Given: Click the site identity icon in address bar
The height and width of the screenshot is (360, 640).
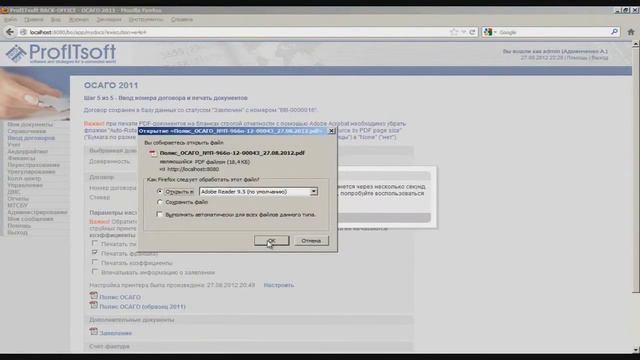Looking at the screenshot, I should pyautogui.click(x=23, y=32).
